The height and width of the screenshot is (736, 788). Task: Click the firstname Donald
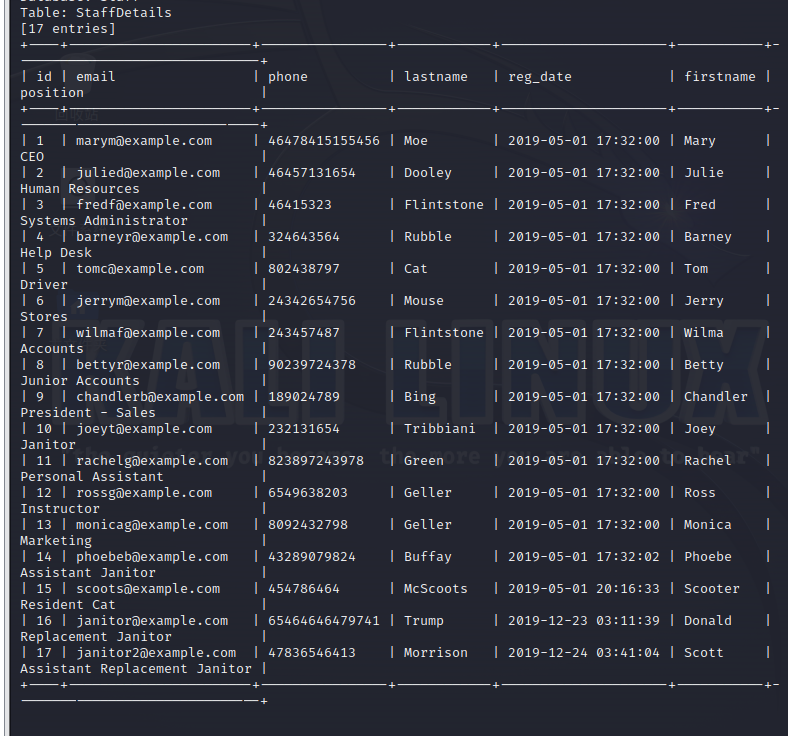click(708, 621)
